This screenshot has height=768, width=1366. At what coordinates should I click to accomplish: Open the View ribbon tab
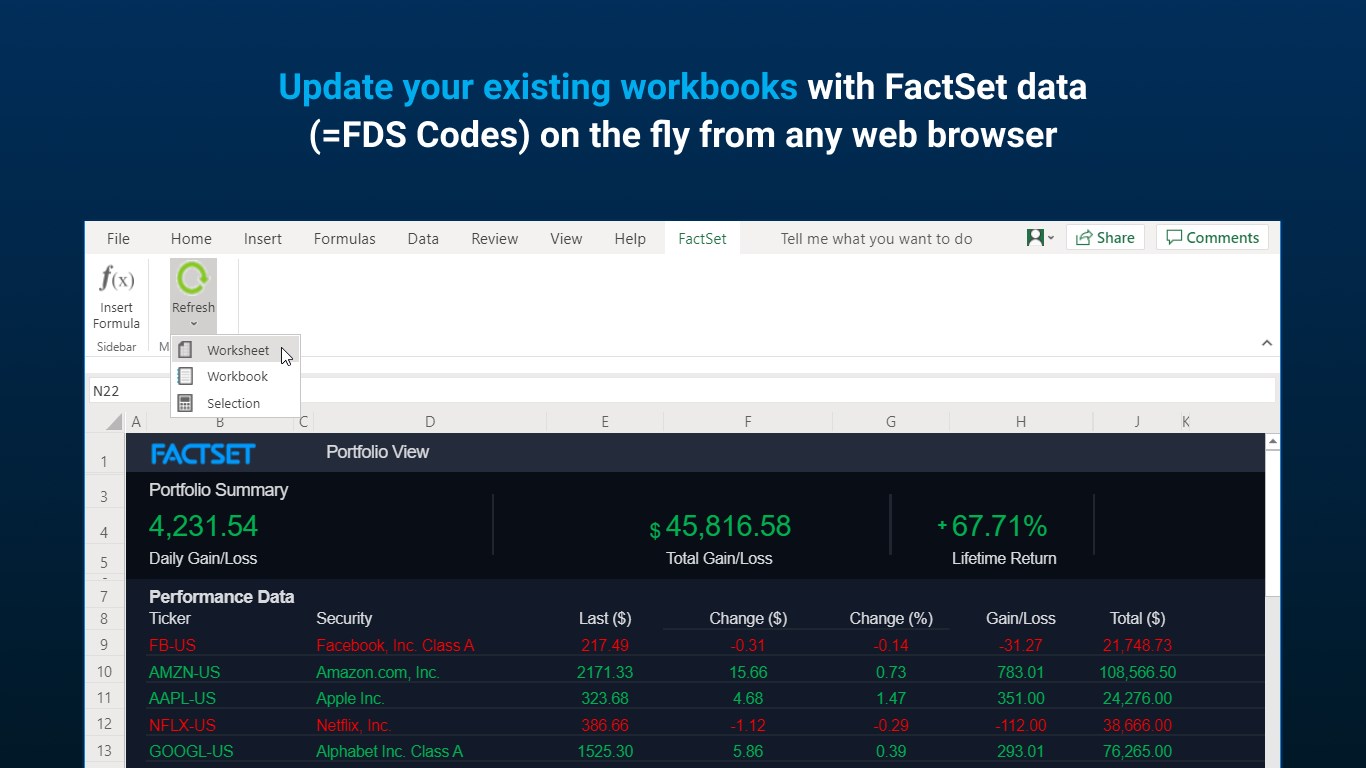point(566,238)
